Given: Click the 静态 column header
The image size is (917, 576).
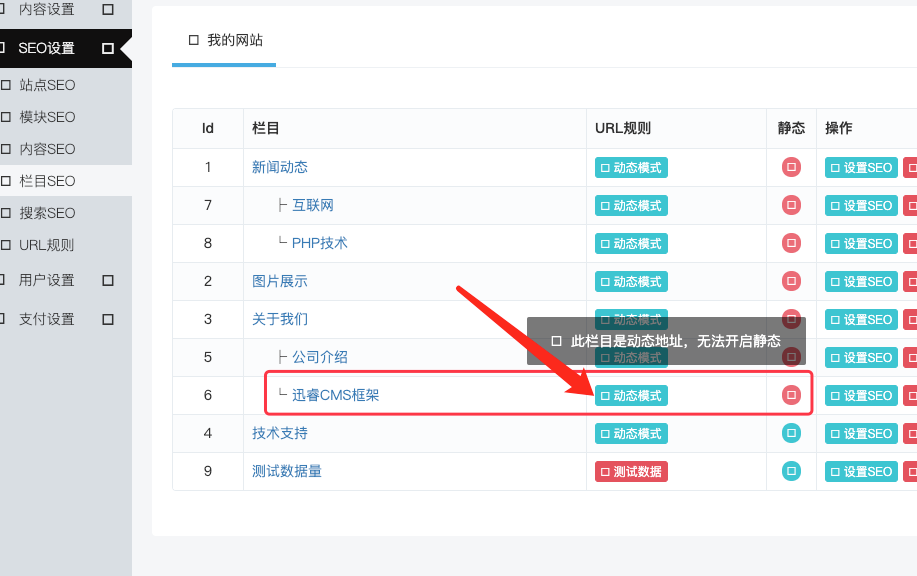Looking at the screenshot, I should (x=791, y=129).
